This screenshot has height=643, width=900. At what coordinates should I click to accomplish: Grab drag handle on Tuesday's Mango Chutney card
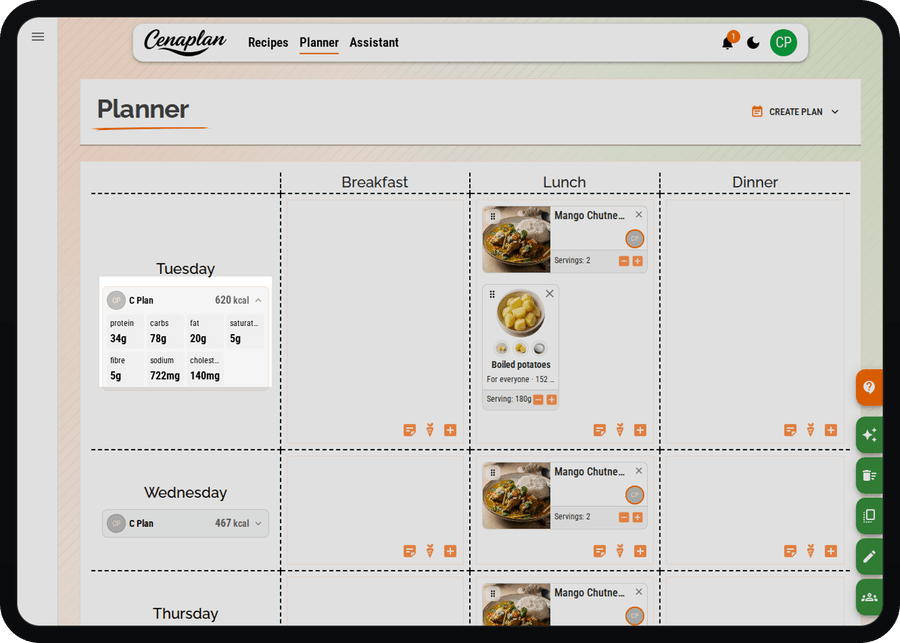point(492,216)
